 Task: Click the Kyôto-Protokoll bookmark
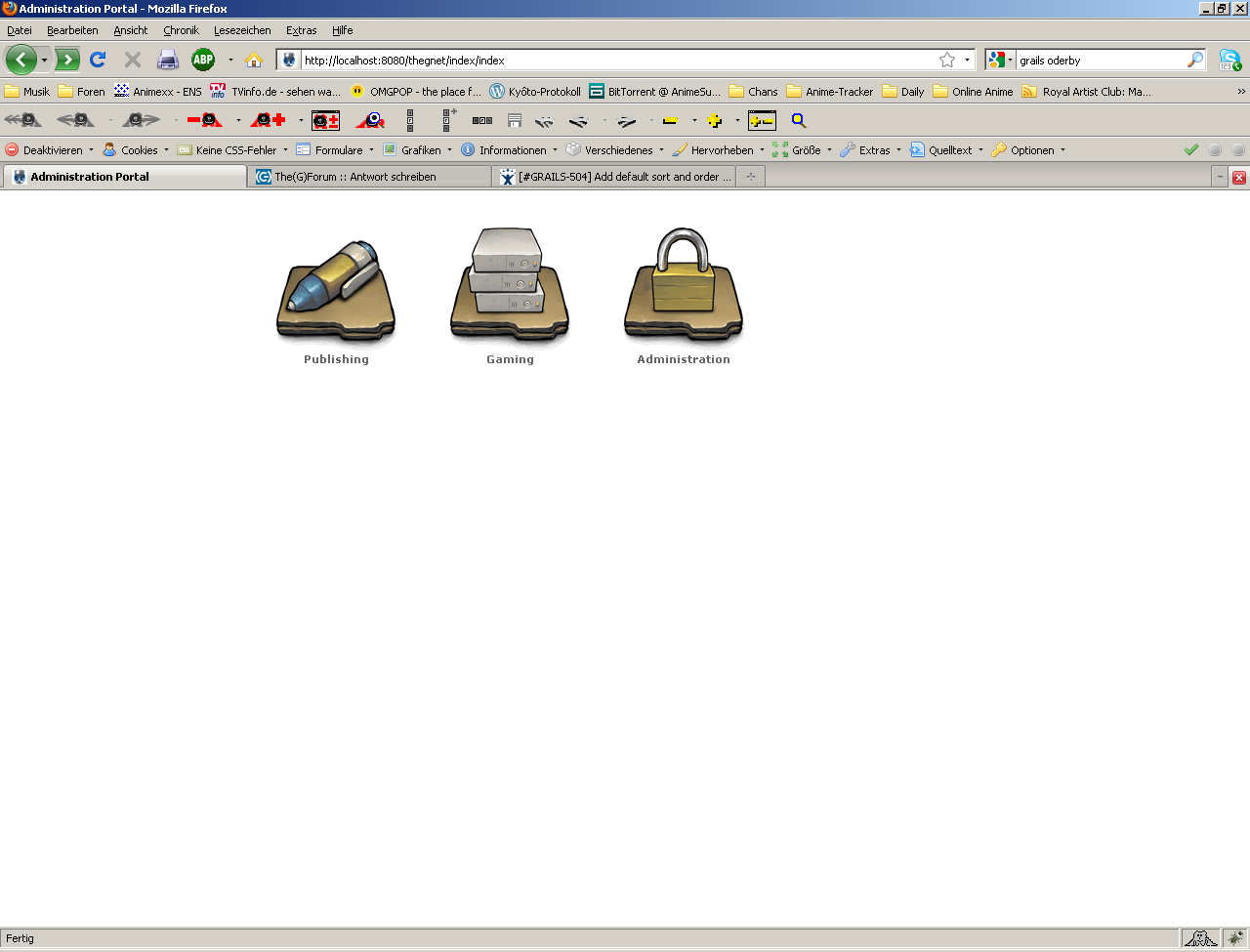(535, 92)
